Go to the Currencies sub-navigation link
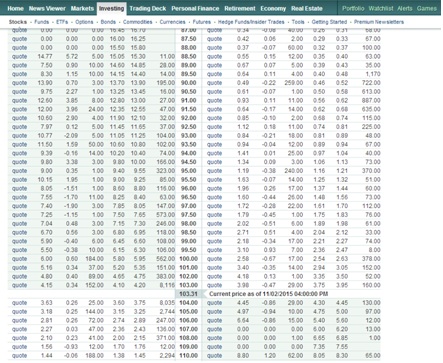This screenshot has height=363, width=443. pyautogui.click(x=172, y=22)
